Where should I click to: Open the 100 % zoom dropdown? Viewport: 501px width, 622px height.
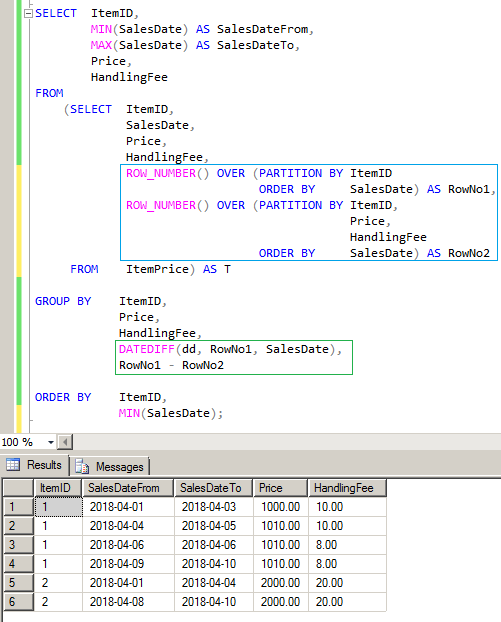click(51, 442)
